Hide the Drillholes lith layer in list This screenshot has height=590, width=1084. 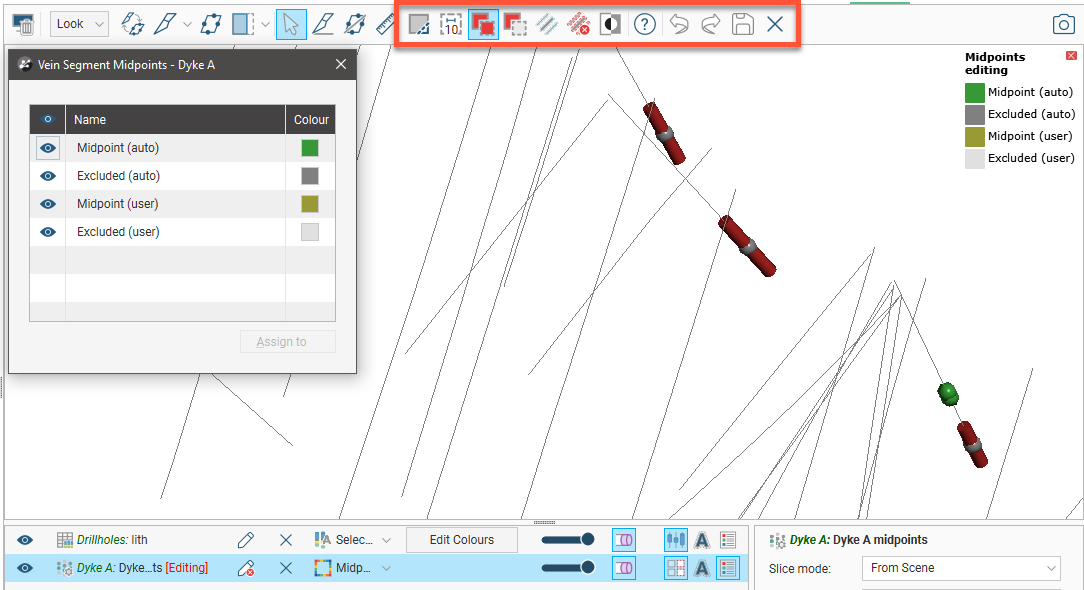25,540
